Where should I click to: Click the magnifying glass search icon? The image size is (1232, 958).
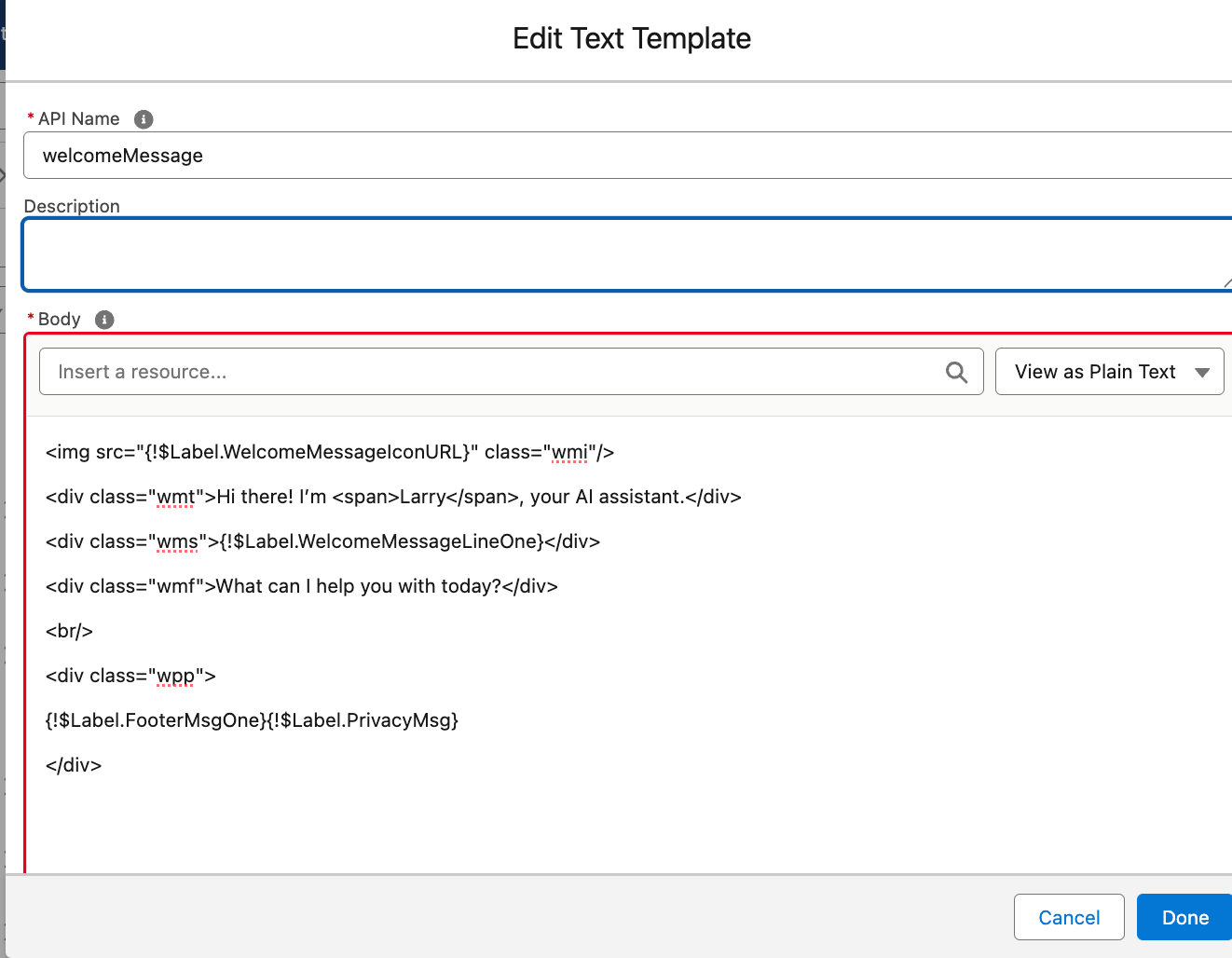tap(956, 371)
